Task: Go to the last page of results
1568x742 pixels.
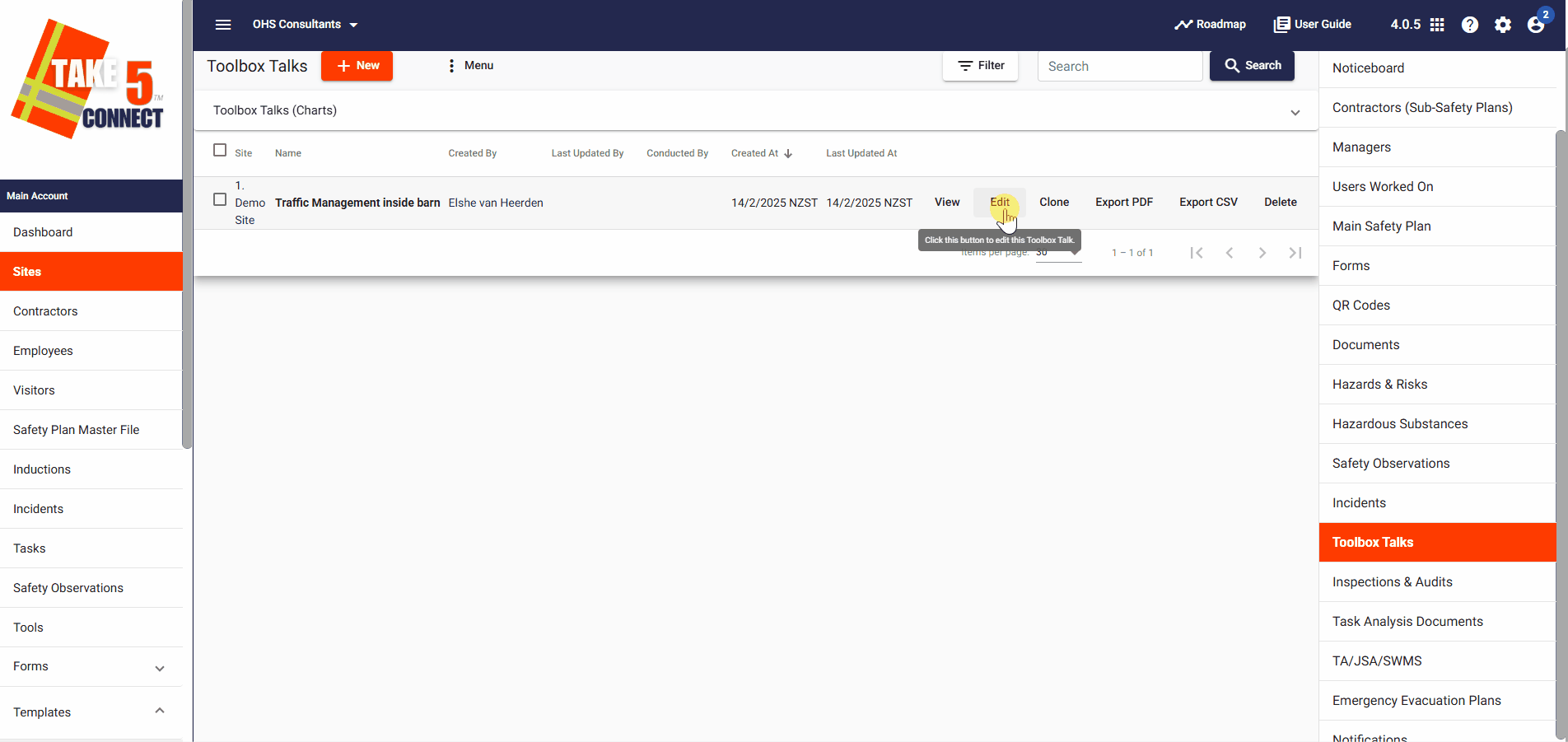Action: coord(1295,253)
